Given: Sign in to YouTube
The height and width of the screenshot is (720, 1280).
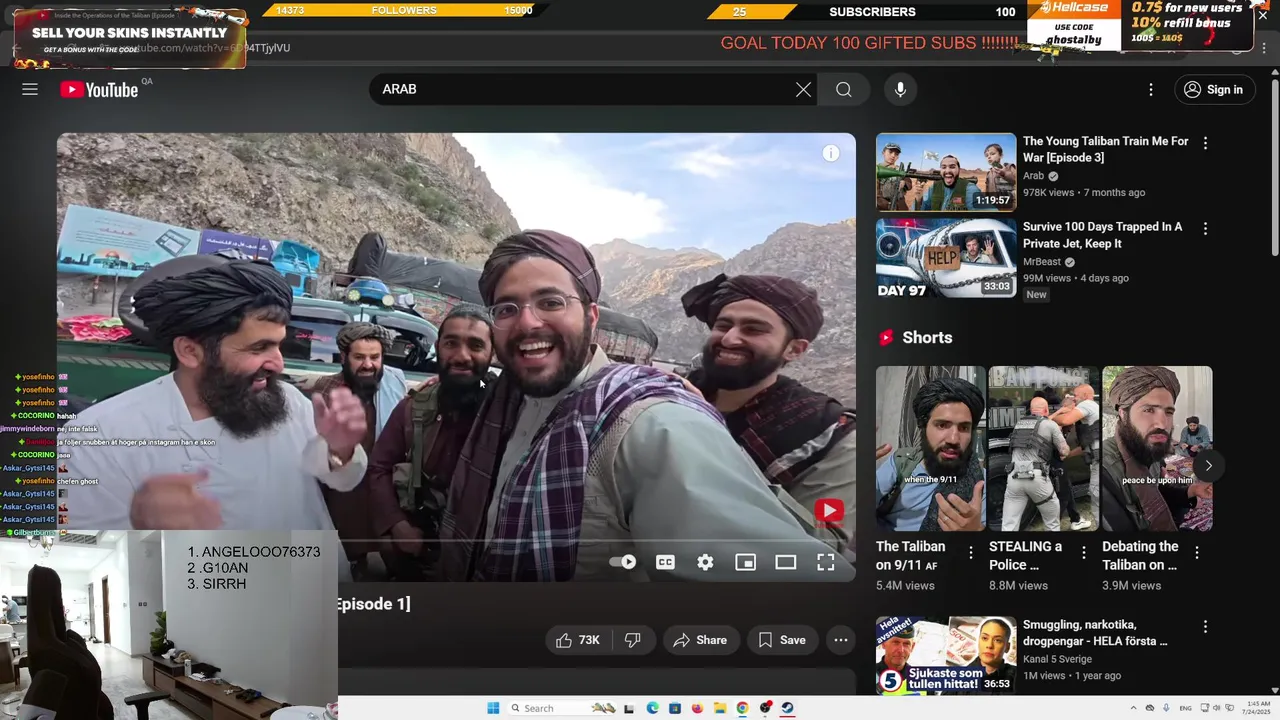Looking at the screenshot, I should click(1214, 89).
